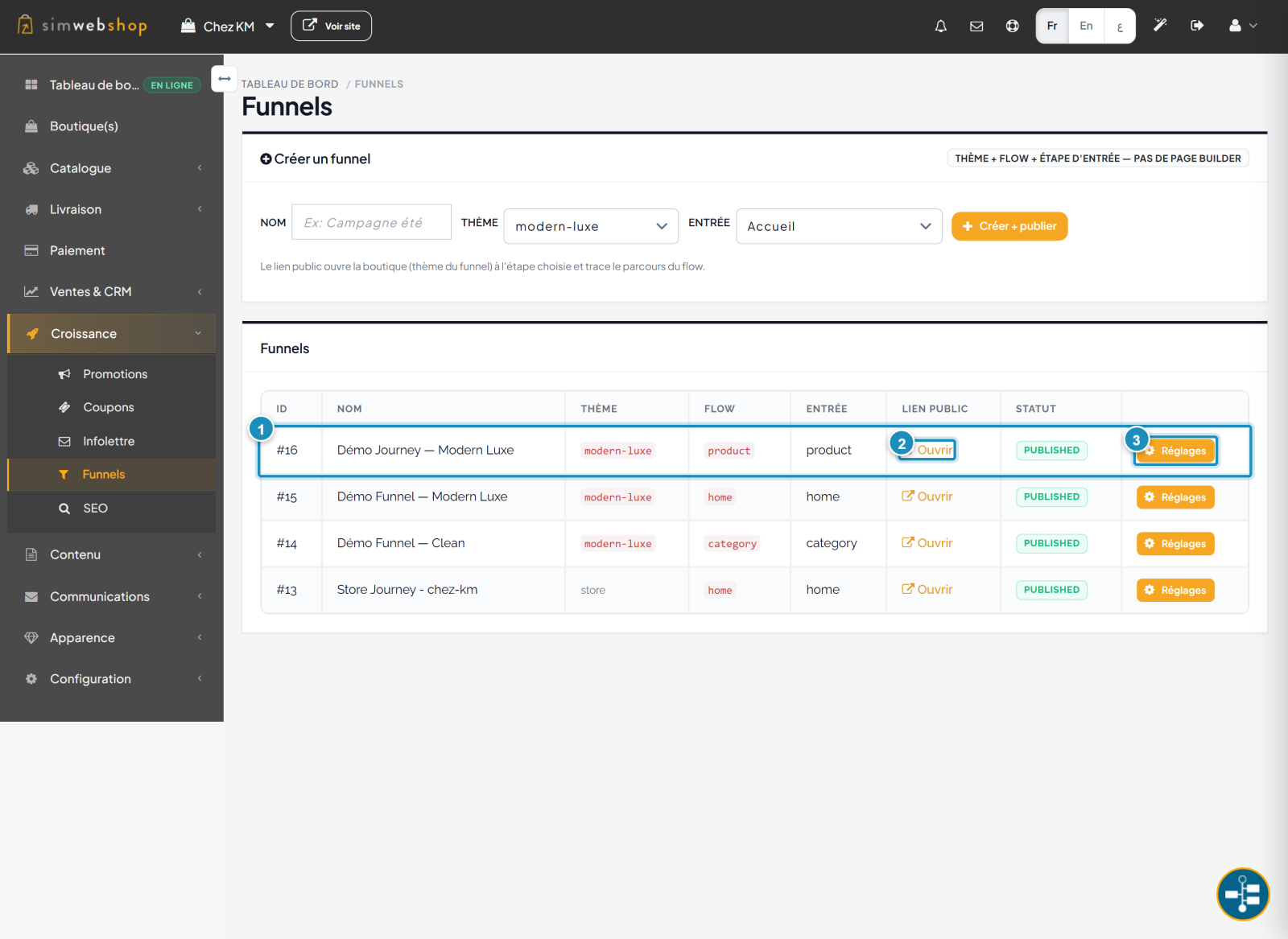Image resolution: width=1288 pixels, height=939 pixels.
Task: Click inside the Nom input field
Action: click(371, 222)
